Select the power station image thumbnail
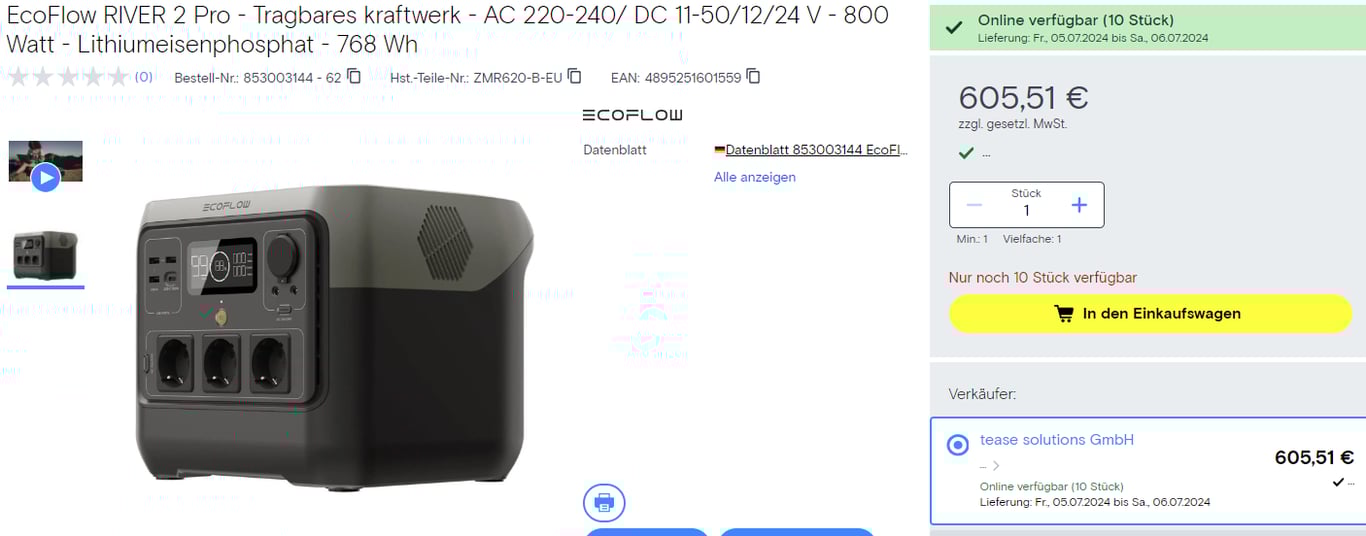The width and height of the screenshot is (1366, 536). (45, 256)
